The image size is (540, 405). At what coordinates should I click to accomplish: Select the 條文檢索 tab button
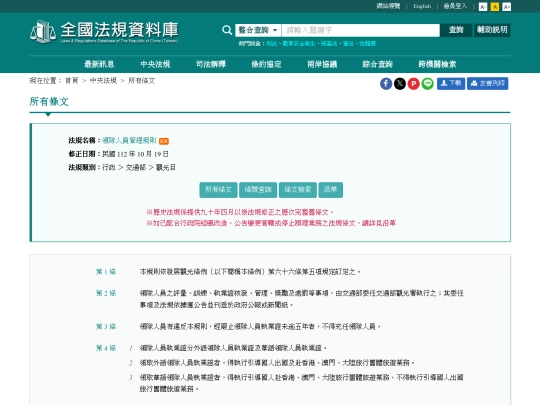point(298,190)
